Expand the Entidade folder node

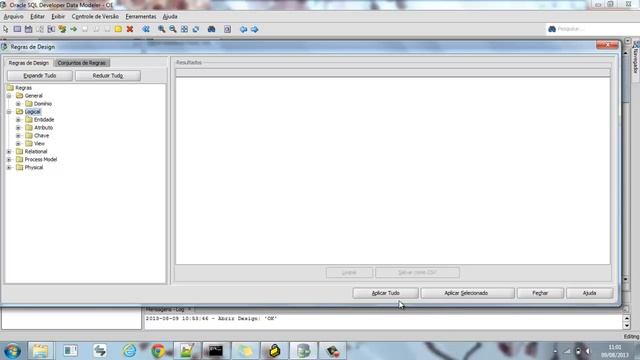(x=18, y=120)
